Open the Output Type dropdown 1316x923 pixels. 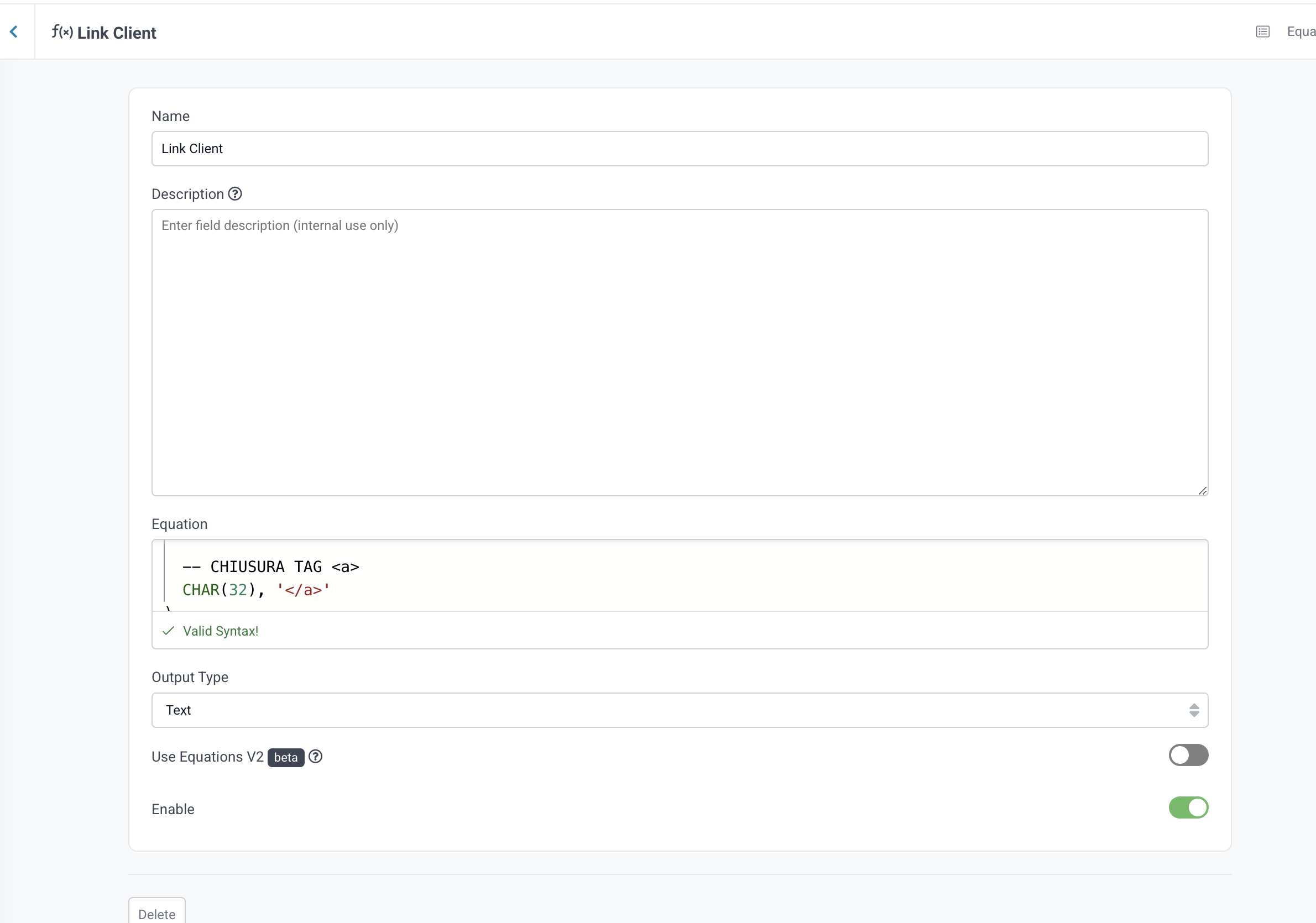[x=679, y=710]
